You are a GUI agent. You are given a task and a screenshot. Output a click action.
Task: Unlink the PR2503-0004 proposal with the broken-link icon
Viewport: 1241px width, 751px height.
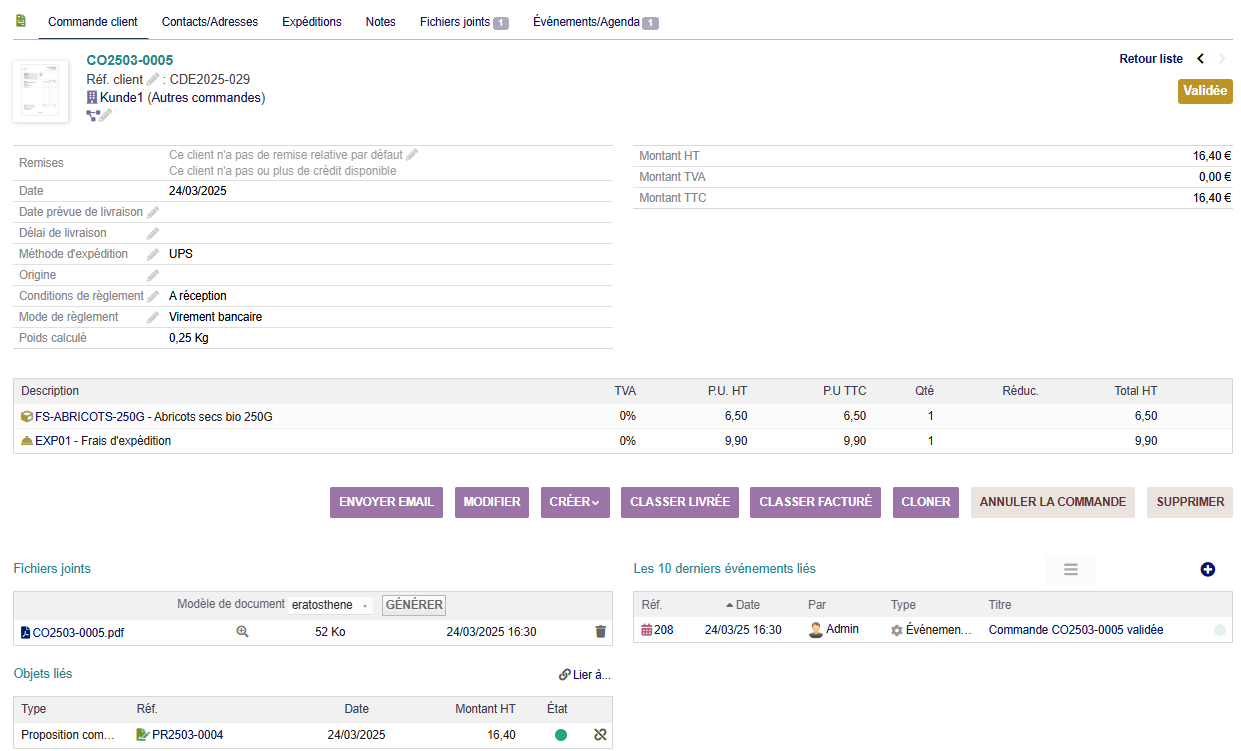click(600, 735)
